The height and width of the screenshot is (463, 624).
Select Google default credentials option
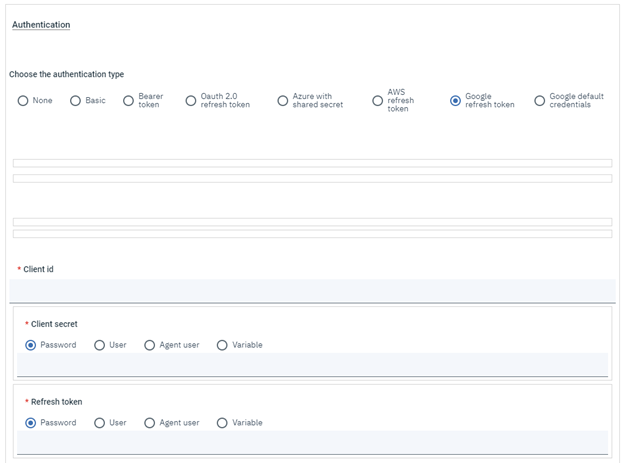coord(540,101)
